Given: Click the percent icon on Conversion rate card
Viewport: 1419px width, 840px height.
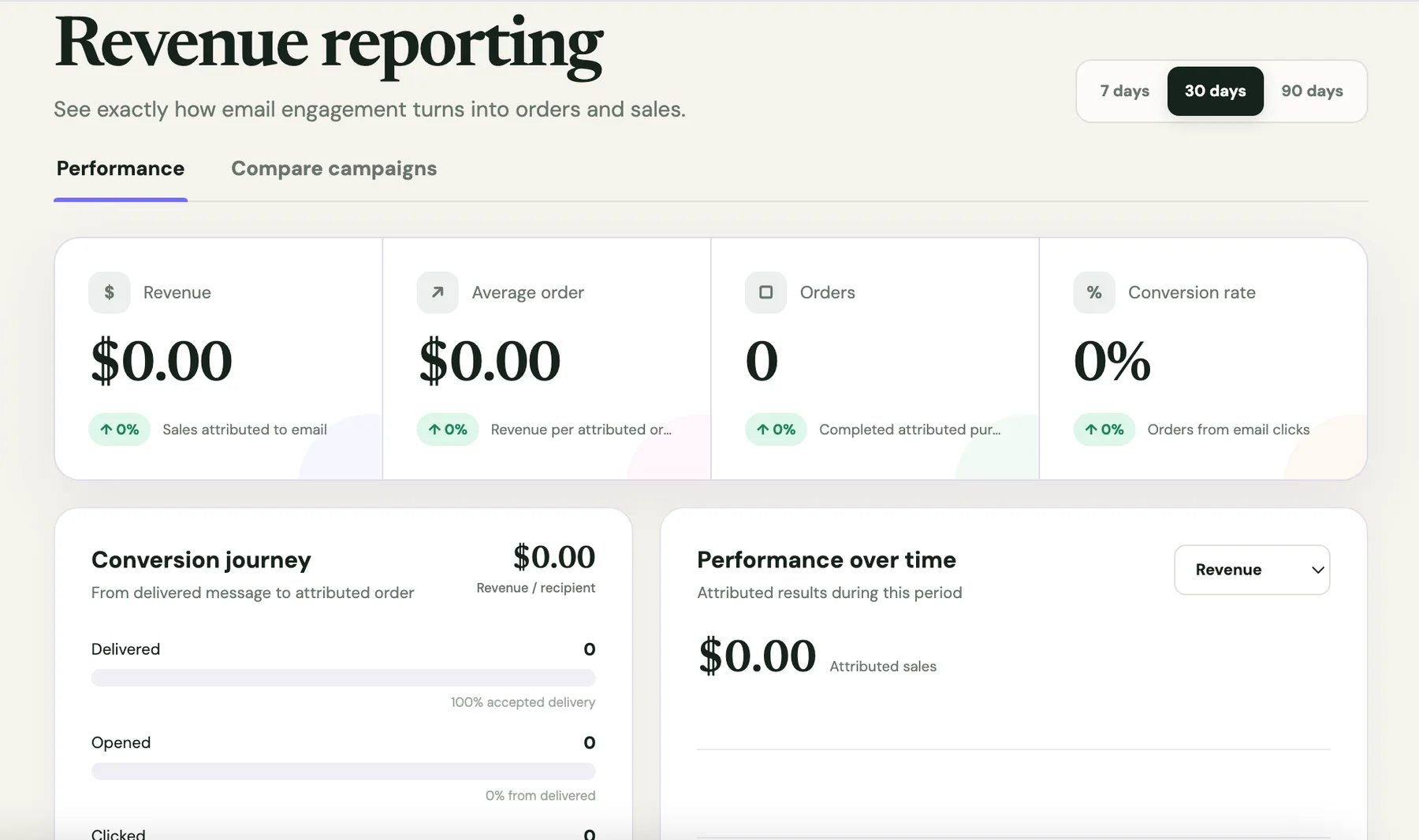Looking at the screenshot, I should click(1094, 292).
